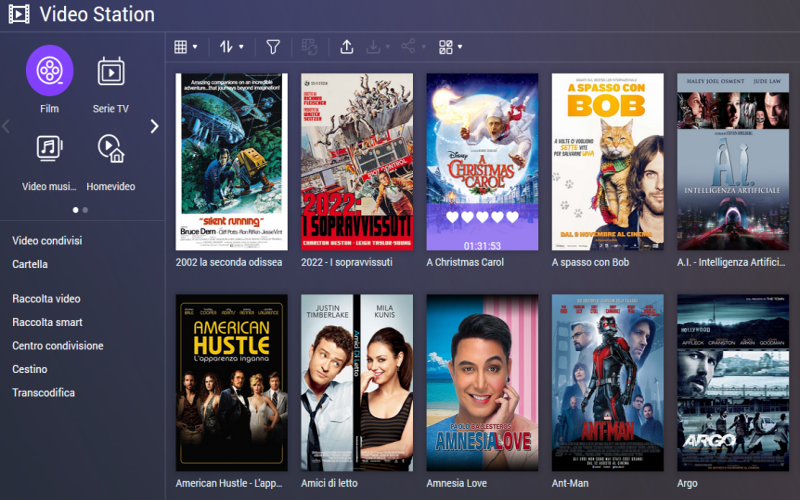
Task: Open the multi-select tiles icon
Action: tap(445, 47)
